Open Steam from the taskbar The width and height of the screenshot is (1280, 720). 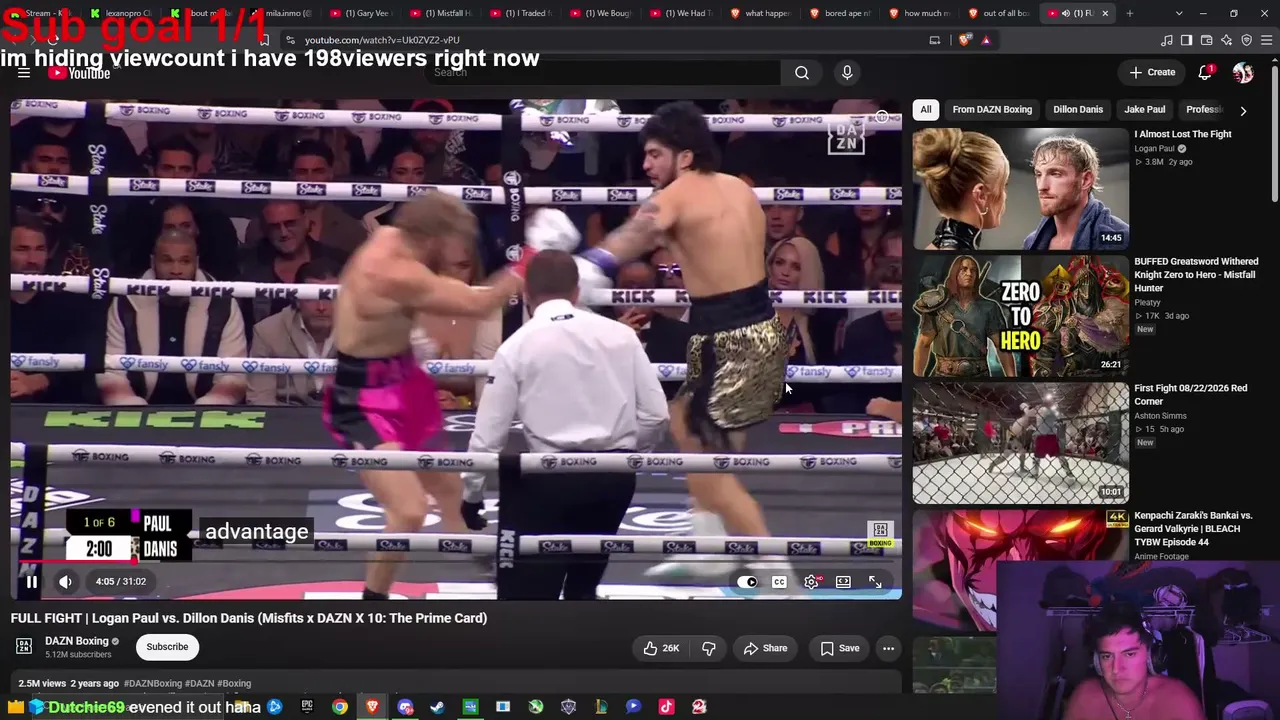pos(437,707)
